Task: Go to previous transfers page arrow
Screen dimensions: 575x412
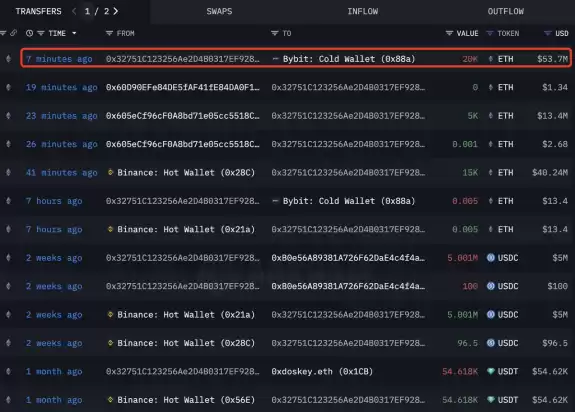Action: coord(74,11)
